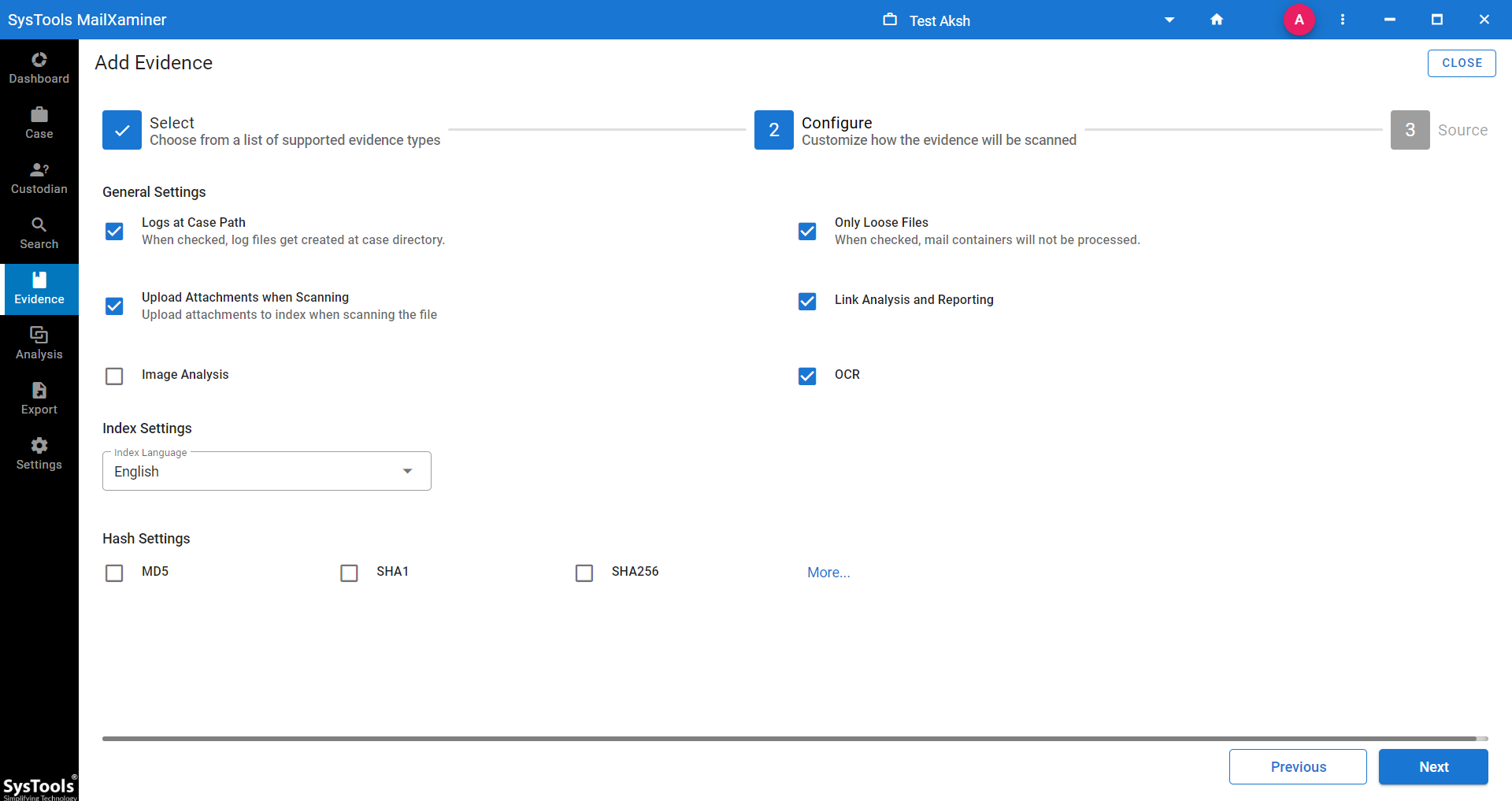This screenshot has width=1512, height=801.
Task: Go to the Custodian section
Action: pos(39,178)
